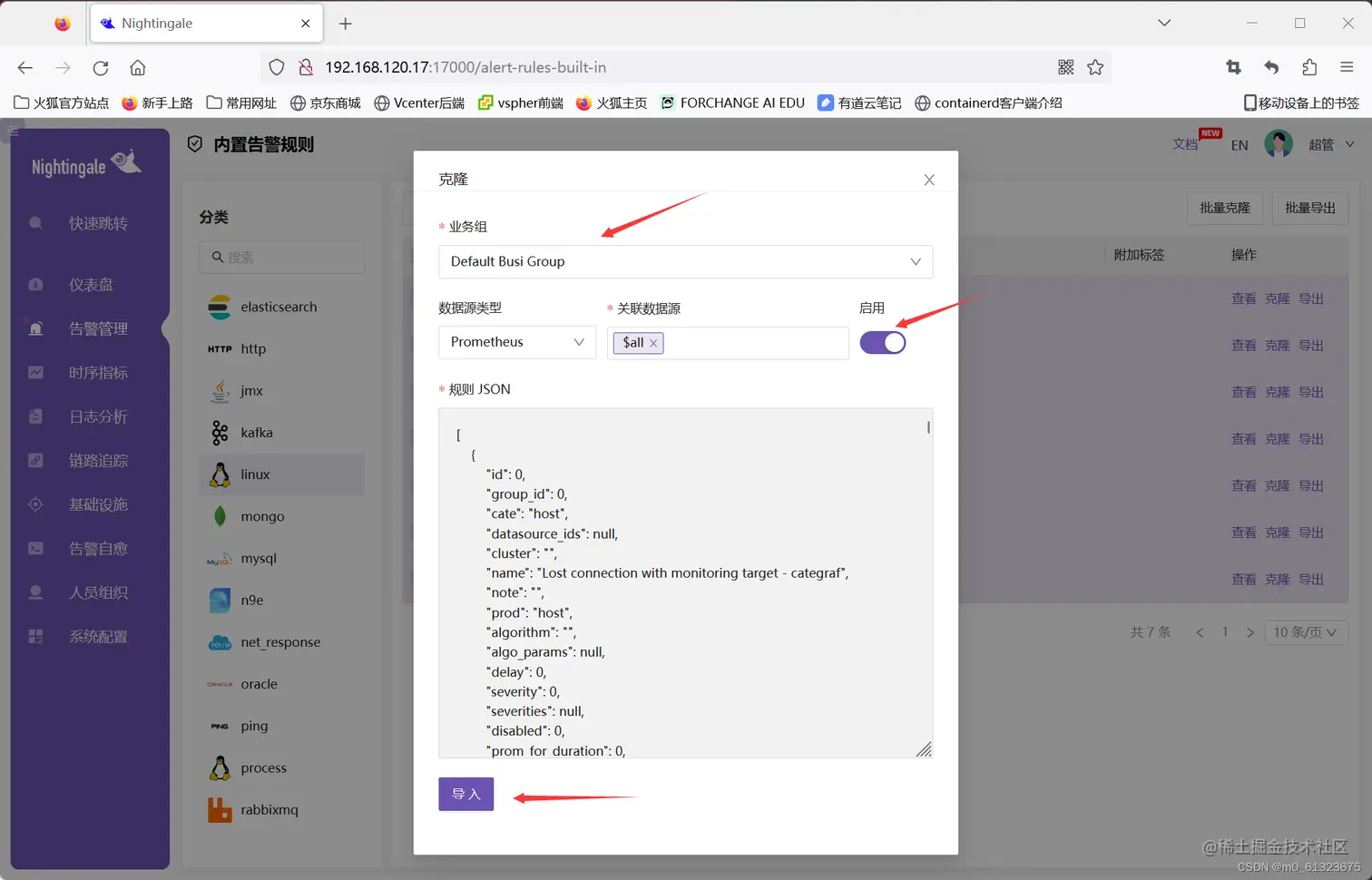This screenshot has height=880, width=1372.
Task: Select the http category icon
Action: [220, 349]
